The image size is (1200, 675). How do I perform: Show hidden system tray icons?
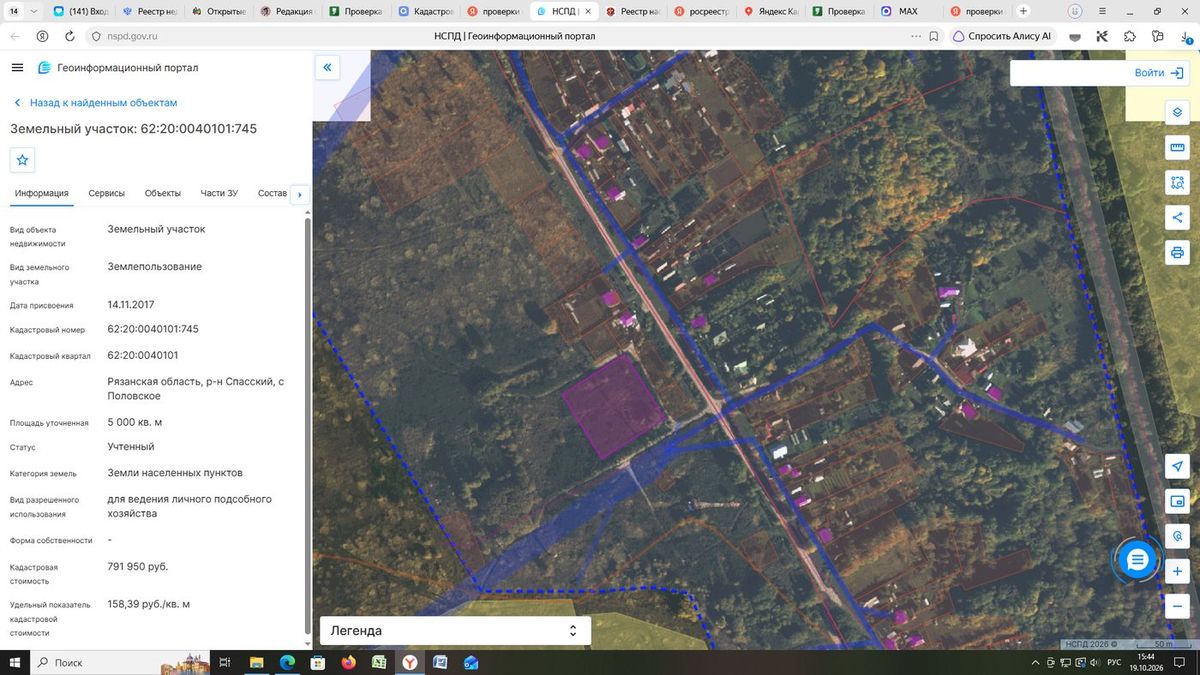(x=1035, y=663)
